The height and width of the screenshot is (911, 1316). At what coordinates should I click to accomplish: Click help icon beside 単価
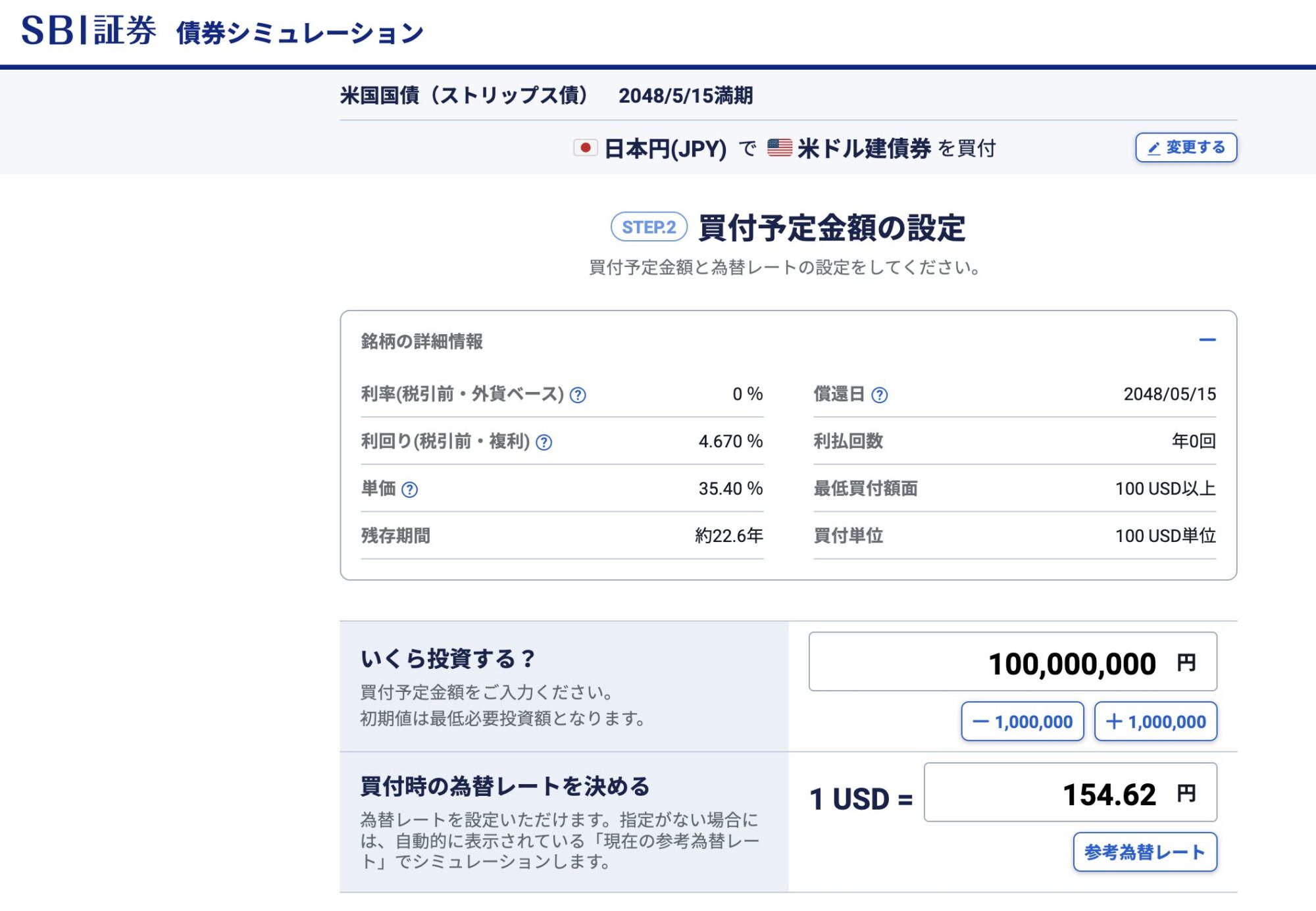pyautogui.click(x=409, y=489)
